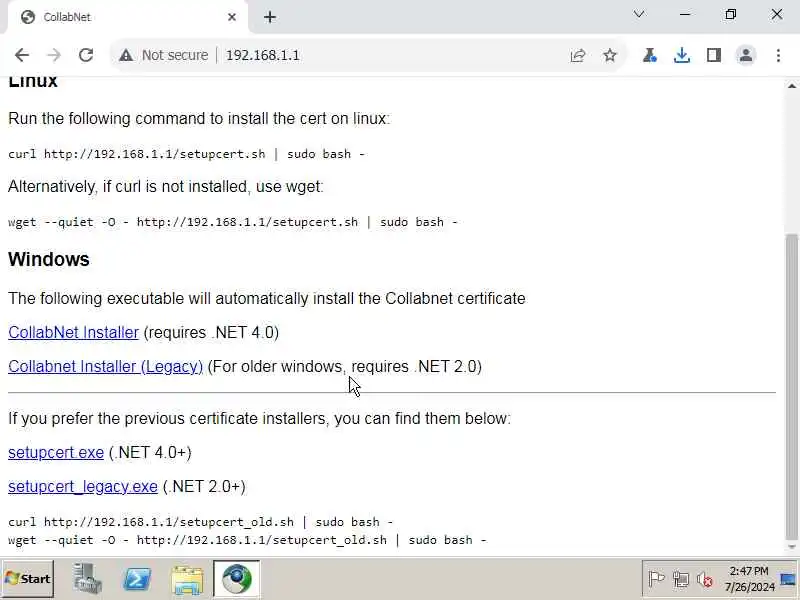
Task: Click the forward navigation arrow
Action: [x=54, y=55]
